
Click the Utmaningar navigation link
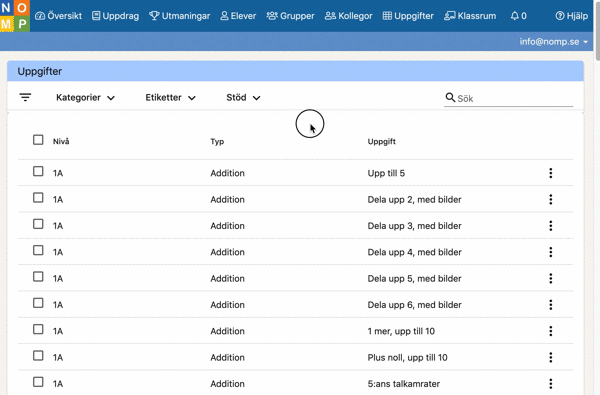[179, 16]
